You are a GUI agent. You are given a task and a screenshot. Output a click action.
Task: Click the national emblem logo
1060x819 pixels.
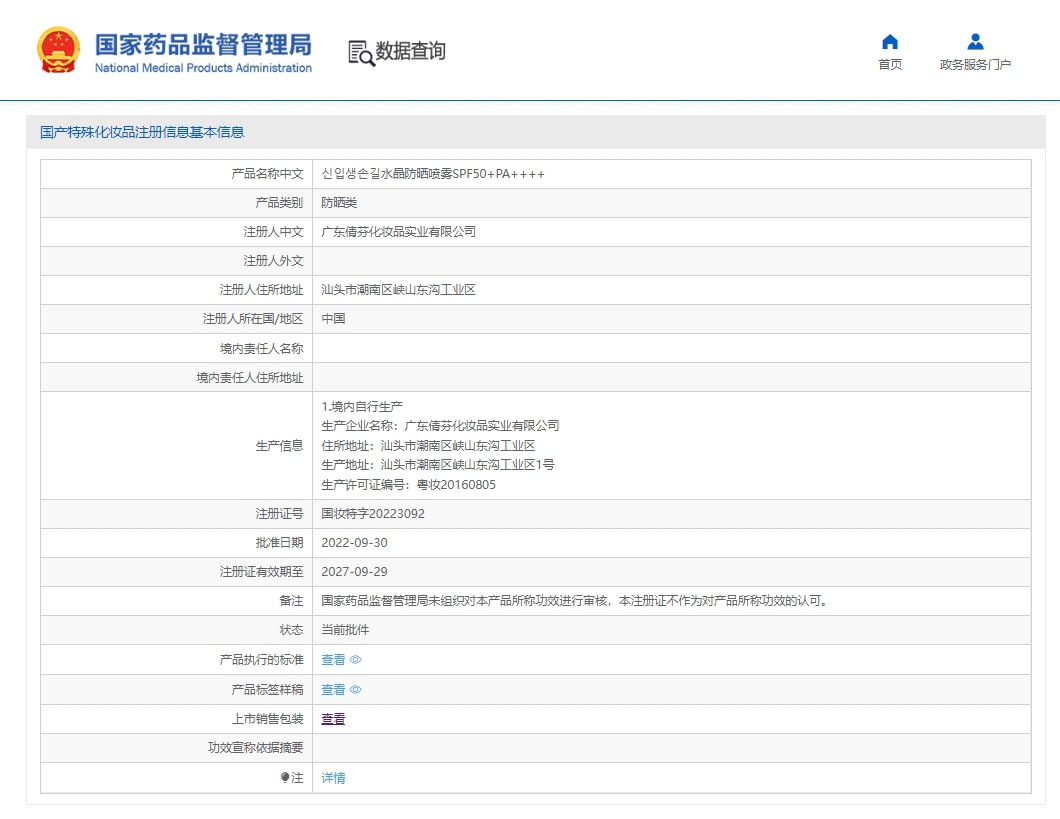pyautogui.click(x=57, y=50)
